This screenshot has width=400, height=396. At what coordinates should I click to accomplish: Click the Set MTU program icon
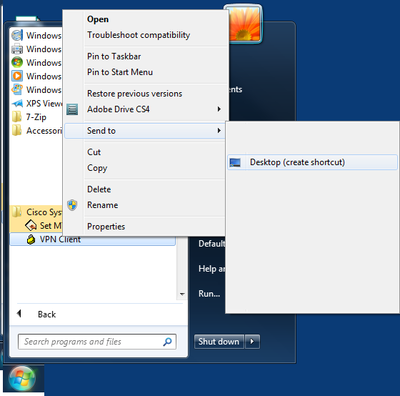[31, 226]
